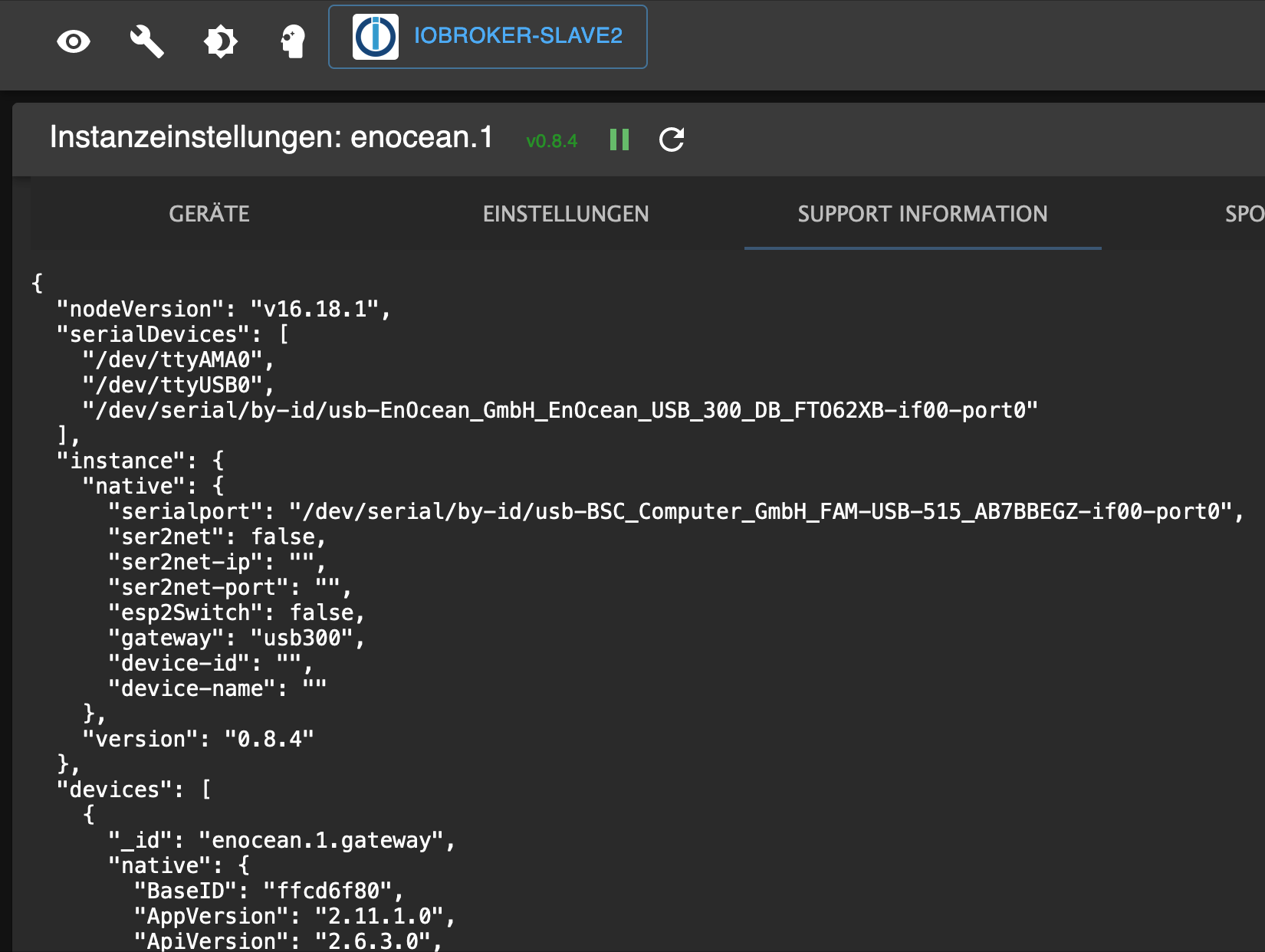
Task: Click the "ser2net-port" line
Action: pos(230,587)
